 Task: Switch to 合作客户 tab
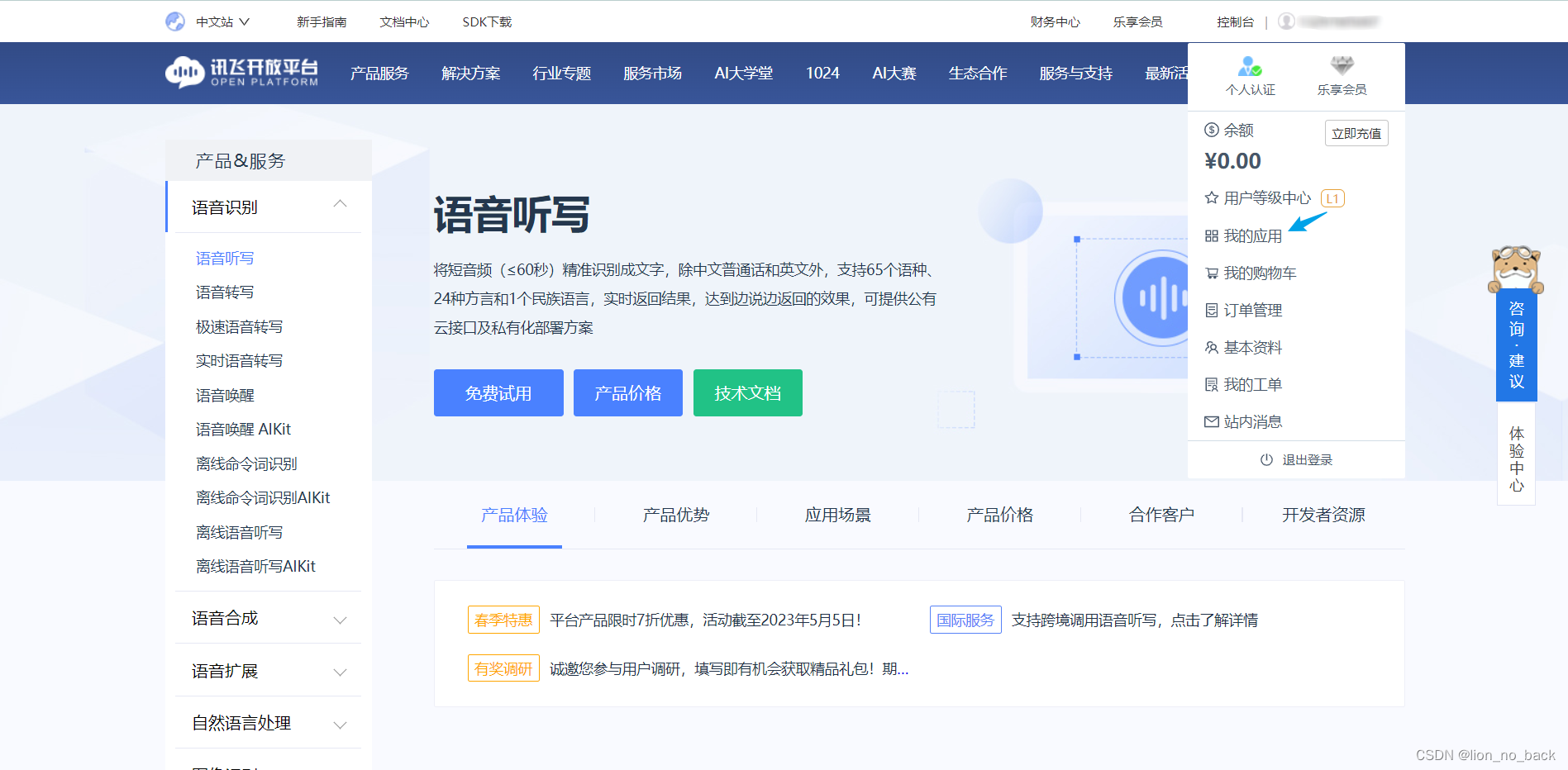(x=1162, y=516)
